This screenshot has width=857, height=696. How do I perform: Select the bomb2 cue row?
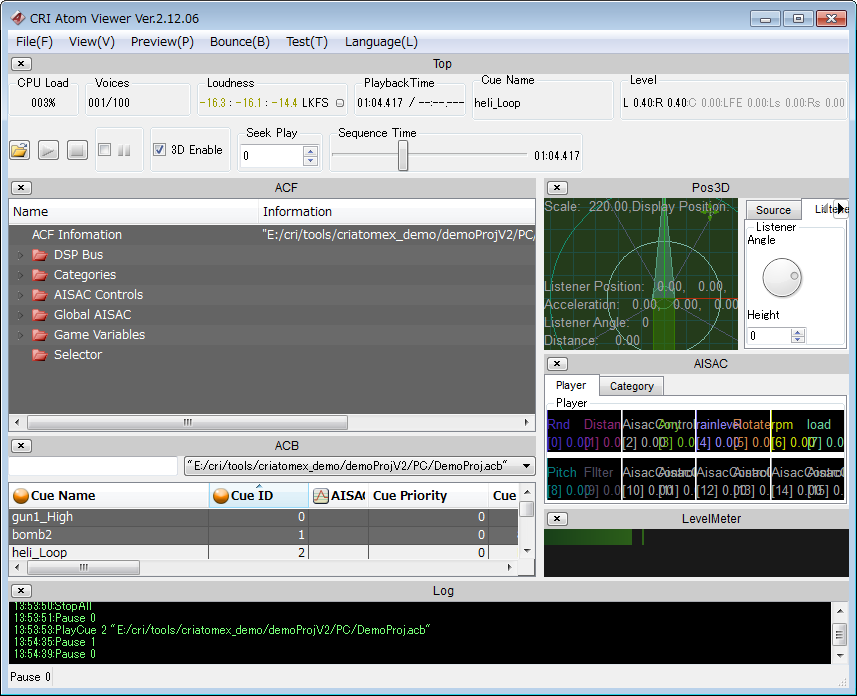click(263, 535)
